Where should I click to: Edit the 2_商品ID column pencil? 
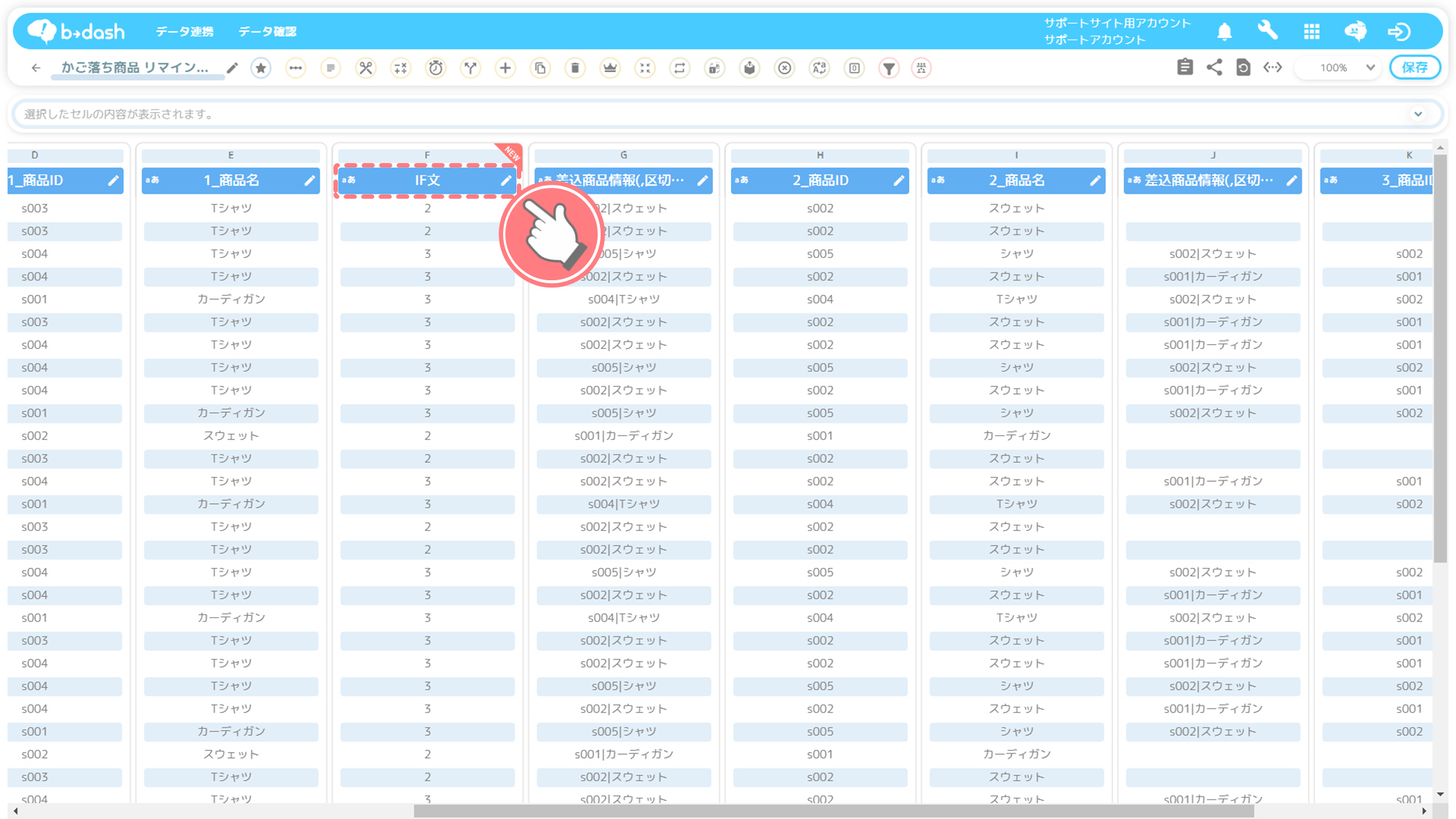(899, 181)
